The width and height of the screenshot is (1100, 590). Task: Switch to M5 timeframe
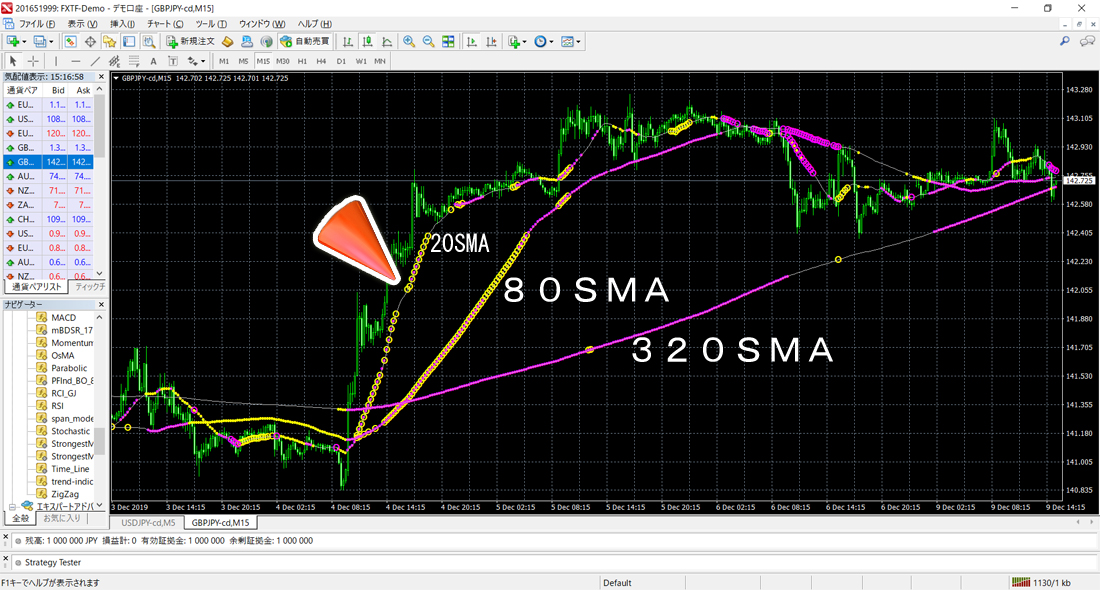click(243, 61)
